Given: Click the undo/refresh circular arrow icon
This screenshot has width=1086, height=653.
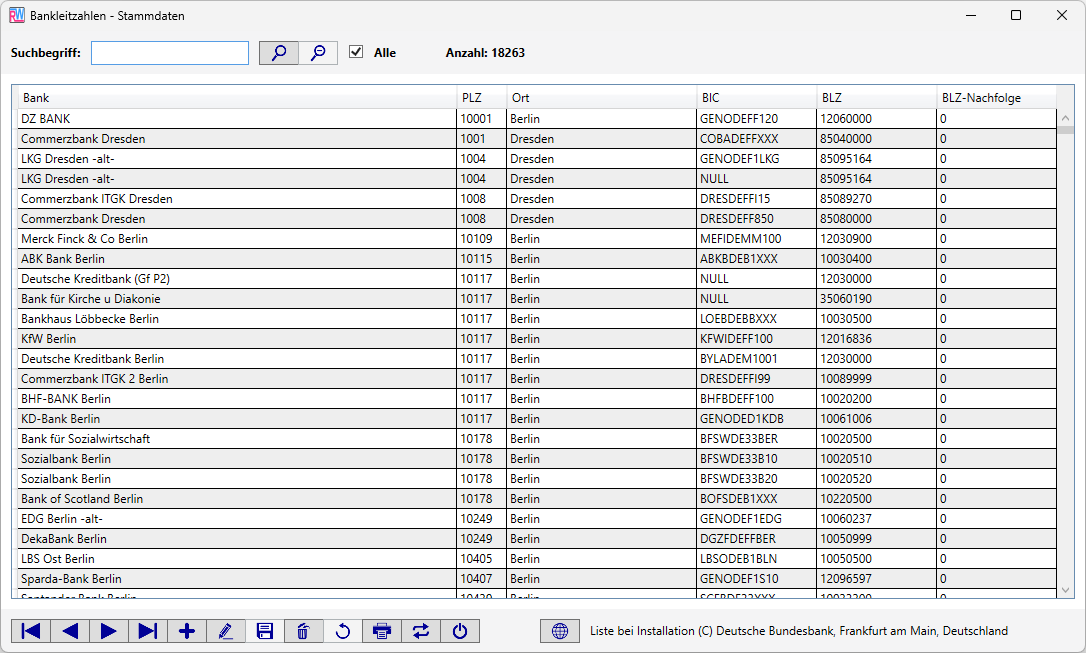Looking at the screenshot, I should 343,631.
